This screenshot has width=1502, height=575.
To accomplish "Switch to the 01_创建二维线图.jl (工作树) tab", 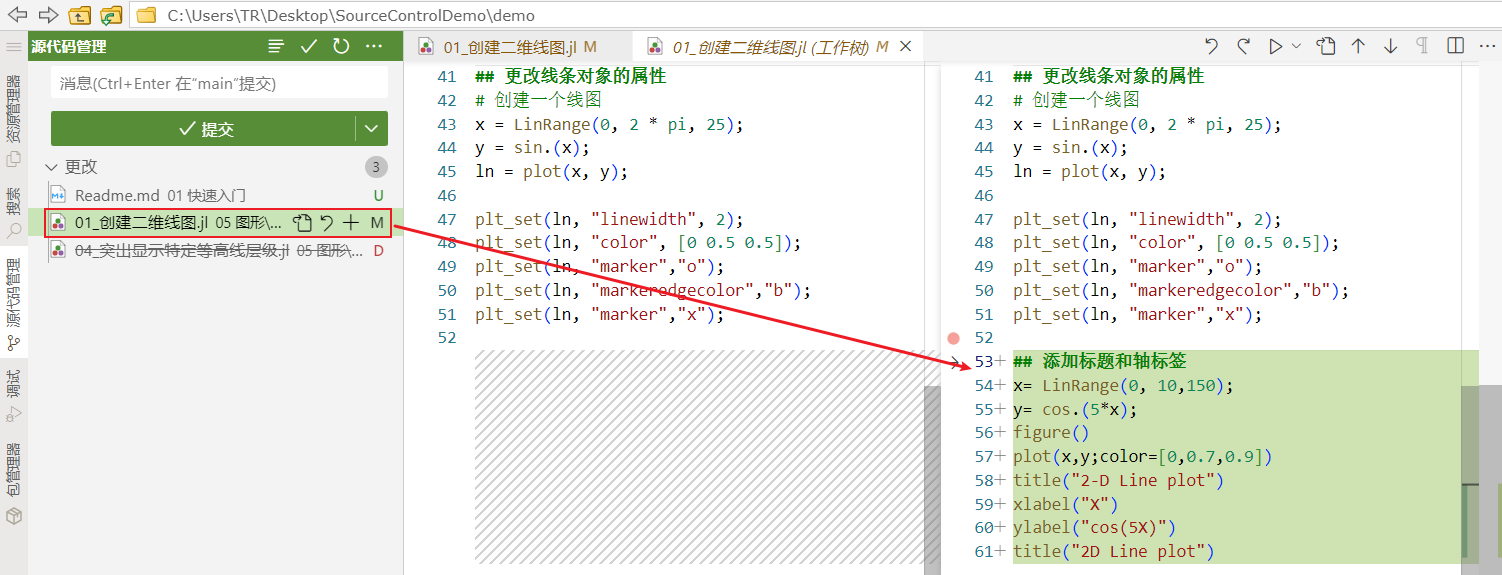I will coord(770,47).
